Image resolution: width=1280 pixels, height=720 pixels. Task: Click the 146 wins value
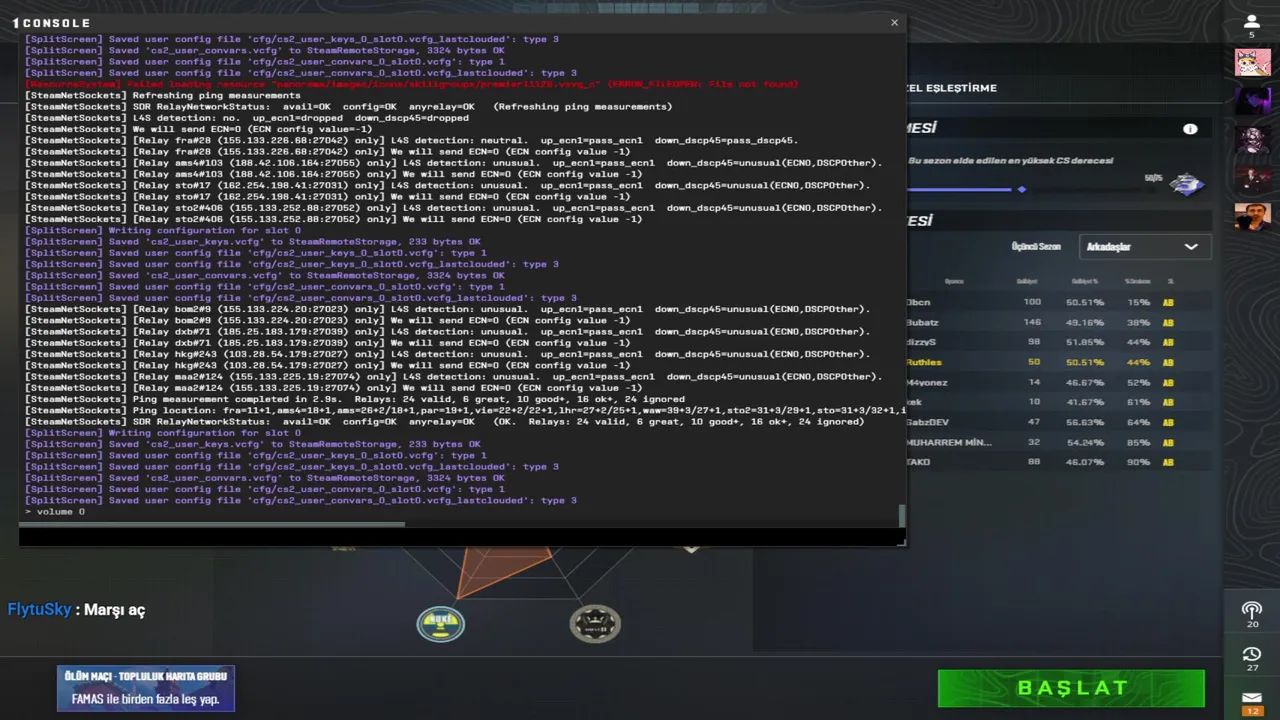[1032, 322]
